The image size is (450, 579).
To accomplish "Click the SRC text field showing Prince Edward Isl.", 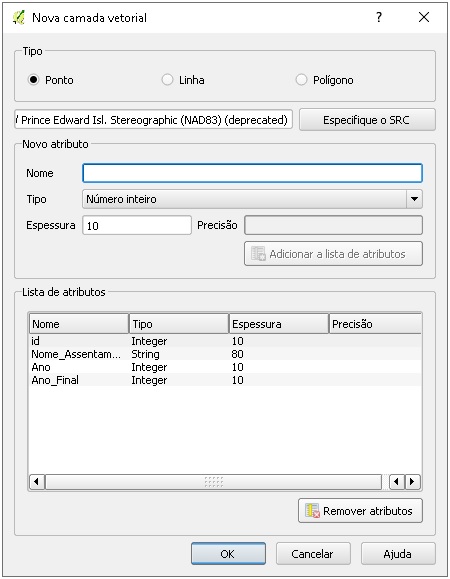I will [154, 119].
